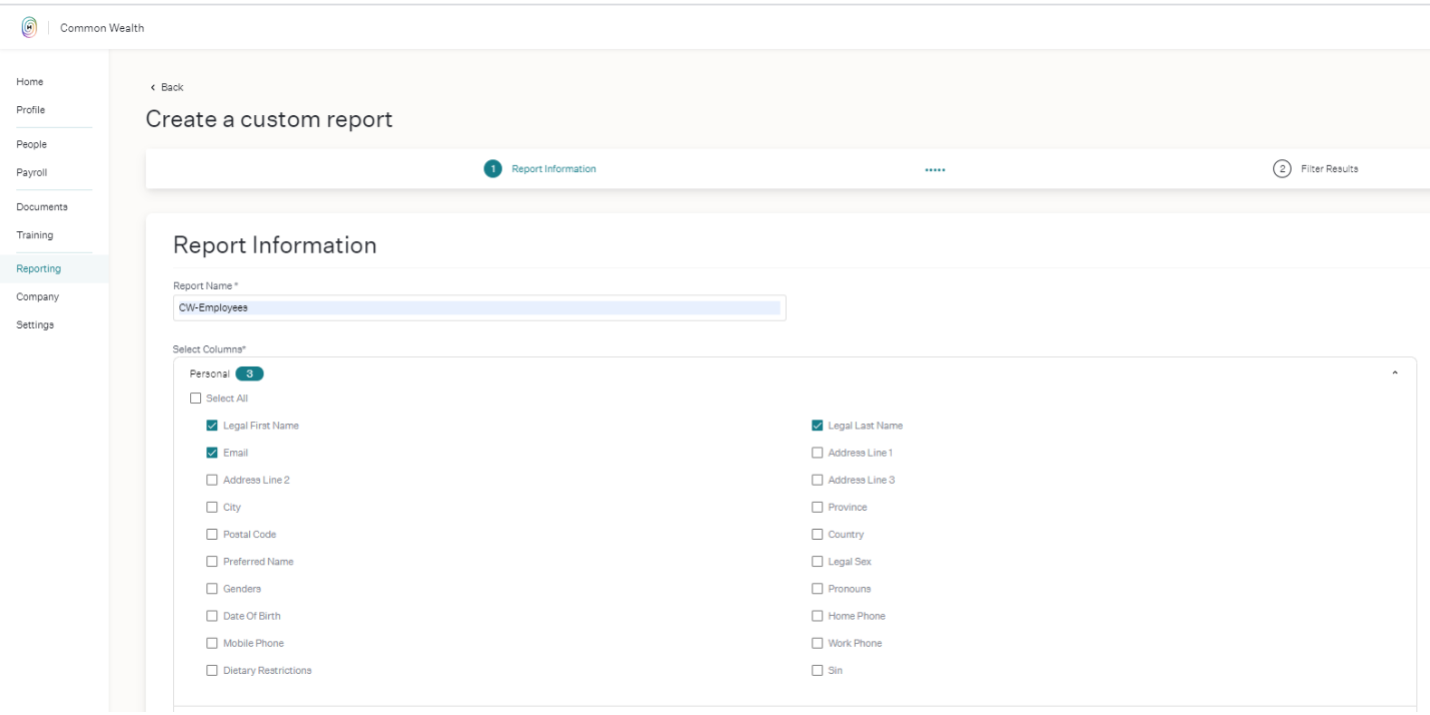Check the Province column box

[817, 507]
